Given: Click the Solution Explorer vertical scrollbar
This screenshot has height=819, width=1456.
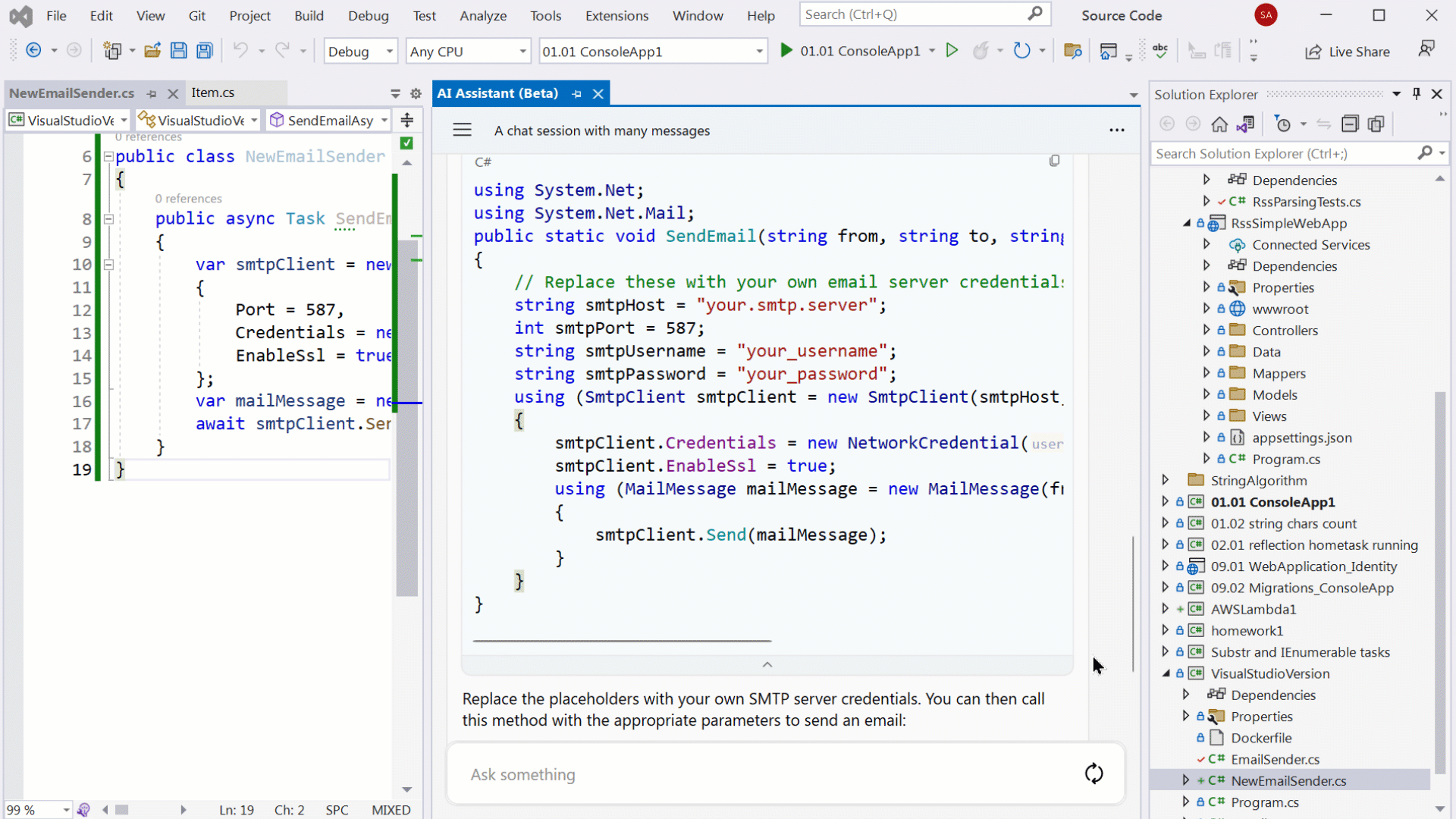Looking at the screenshot, I should (1440, 582).
